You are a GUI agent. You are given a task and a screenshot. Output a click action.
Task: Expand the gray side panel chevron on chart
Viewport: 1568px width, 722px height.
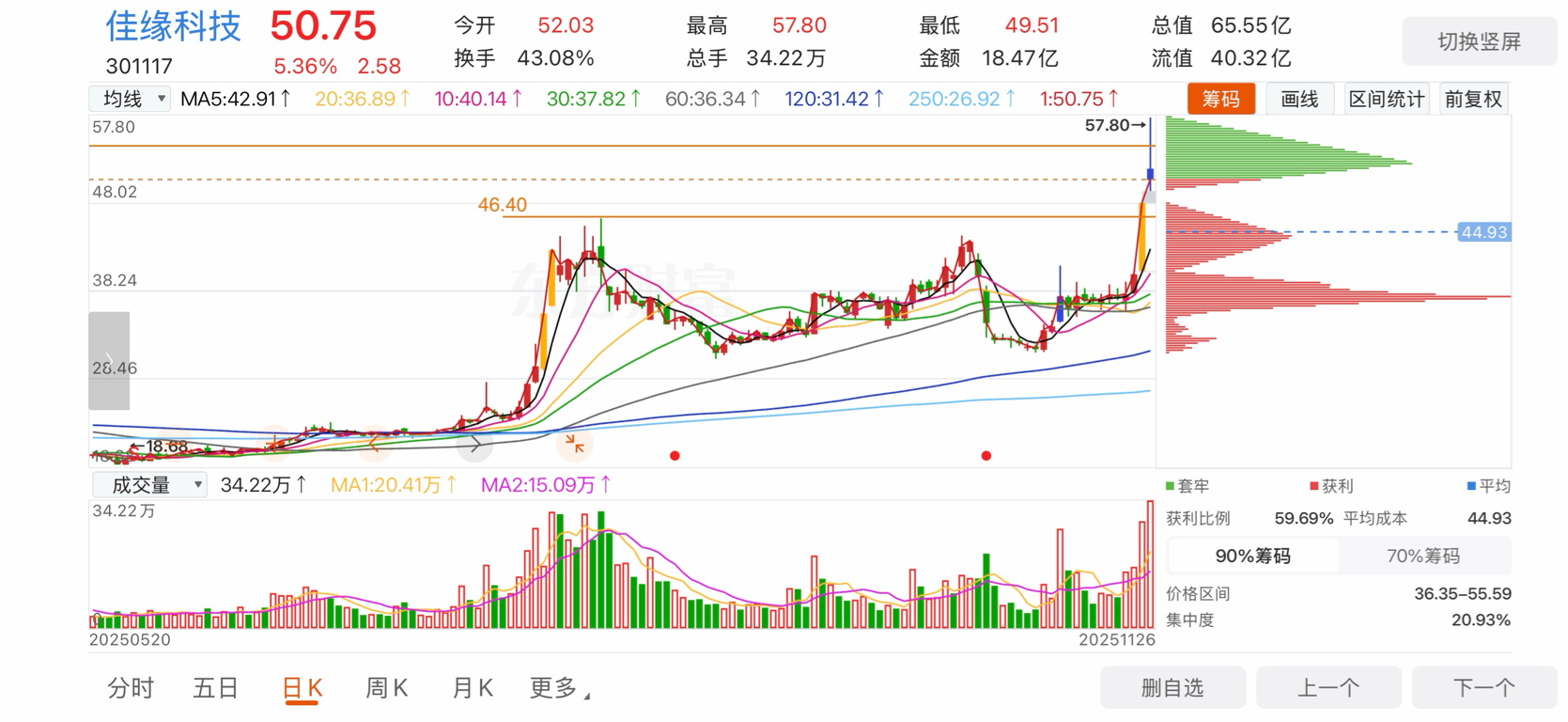(109, 361)
